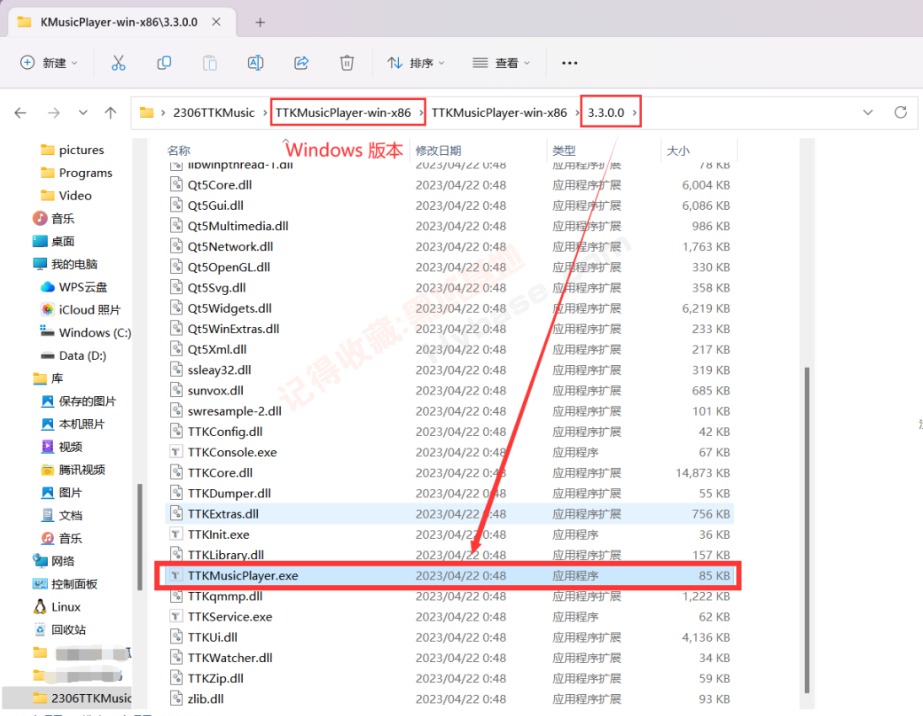Sort by 类型 column header
The height and width of the screenshot is (716, 923).
[563, 151]
